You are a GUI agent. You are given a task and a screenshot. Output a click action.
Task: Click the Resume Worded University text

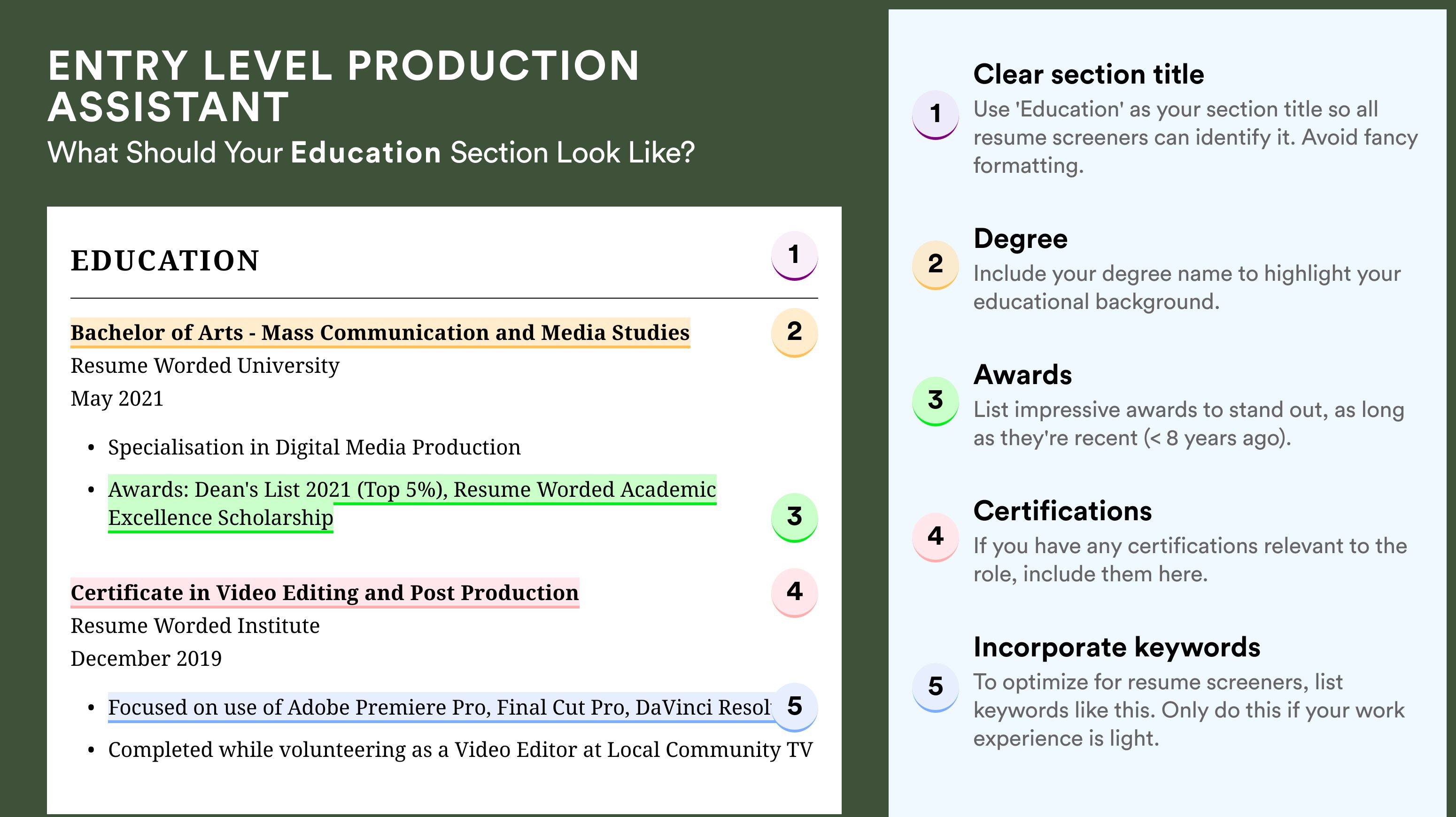[x=205, y=366]
